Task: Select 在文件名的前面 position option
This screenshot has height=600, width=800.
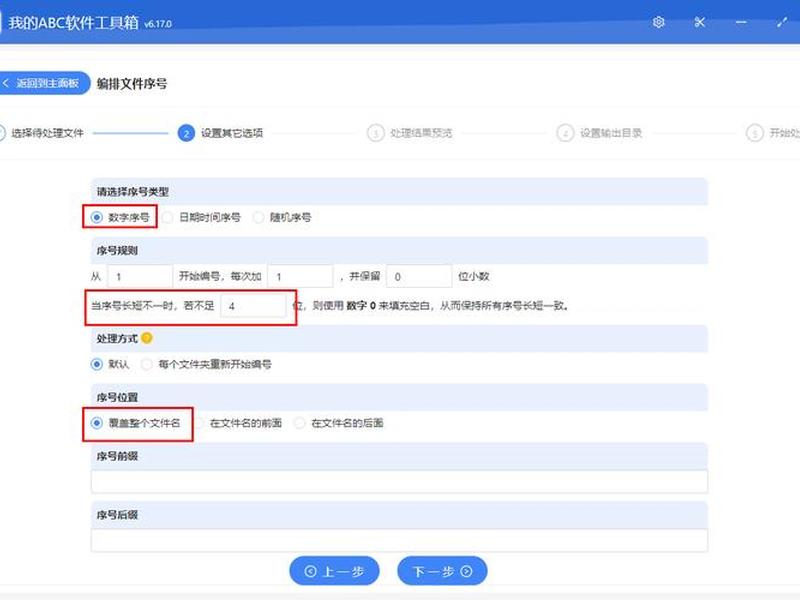Action: click(x=237, y=423)
